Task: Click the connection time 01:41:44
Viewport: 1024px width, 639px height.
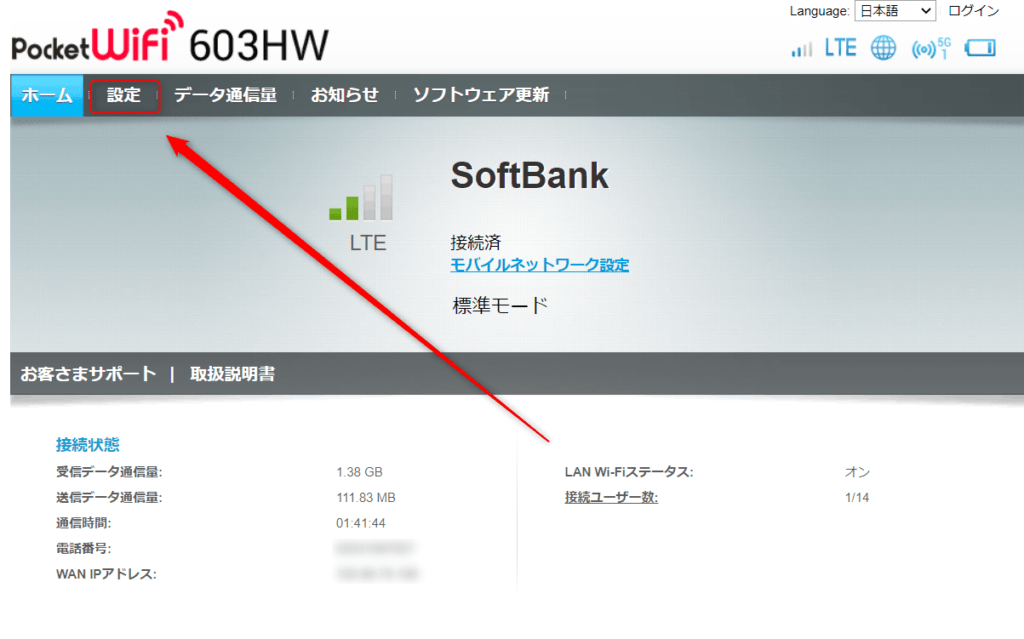Action: tap(360, 523)
